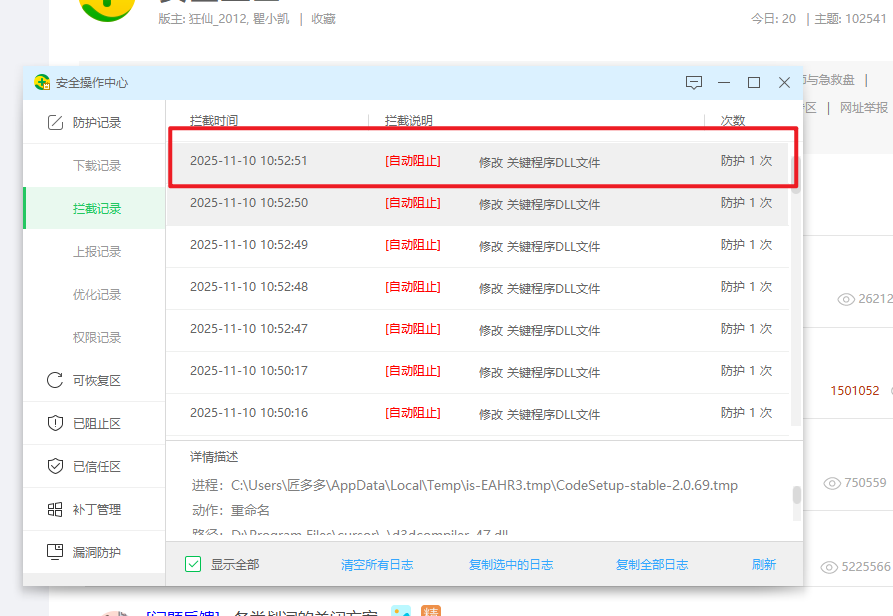Click the 补丁管理 grid icon

point(55,510)
